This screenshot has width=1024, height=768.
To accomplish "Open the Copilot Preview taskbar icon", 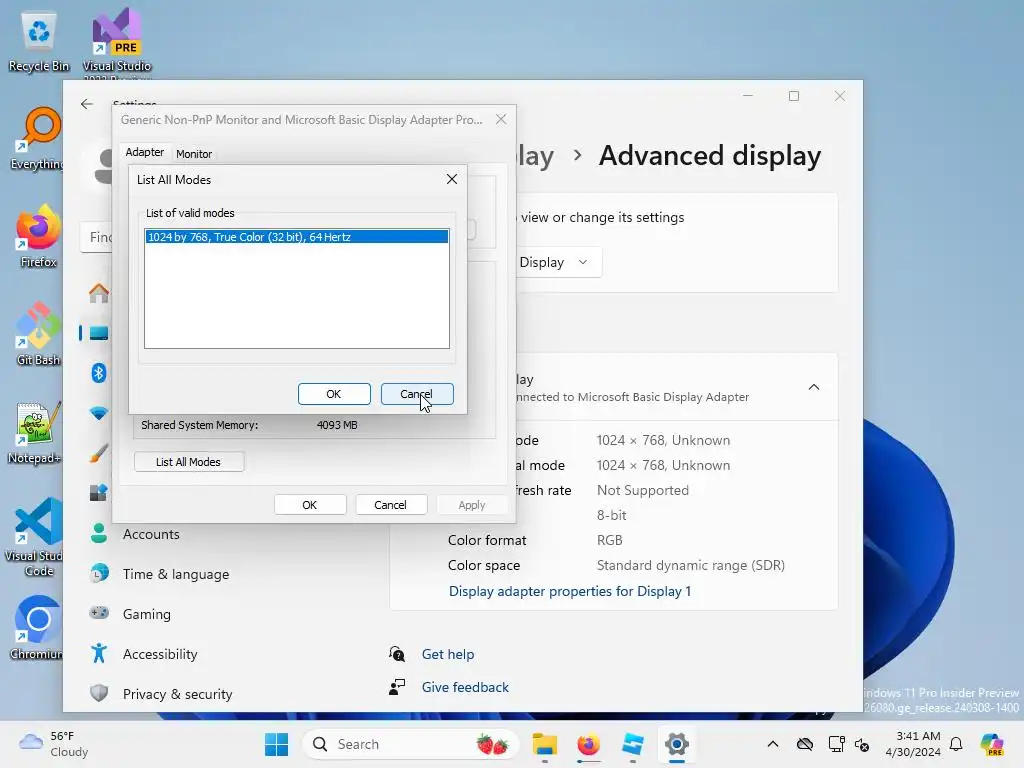I will point(992,744).
